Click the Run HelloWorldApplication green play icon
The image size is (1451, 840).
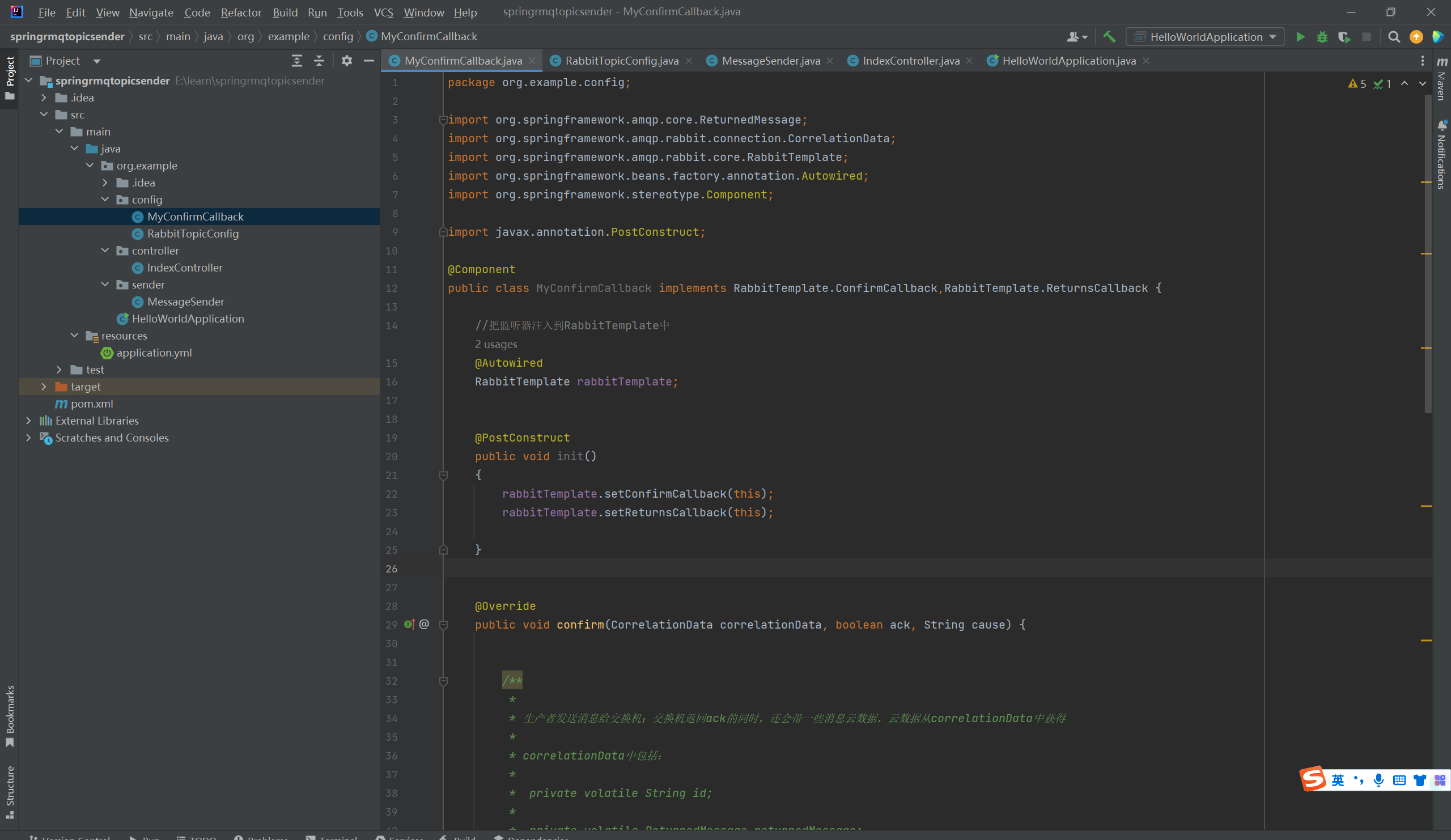click(x=1300, y=37)
